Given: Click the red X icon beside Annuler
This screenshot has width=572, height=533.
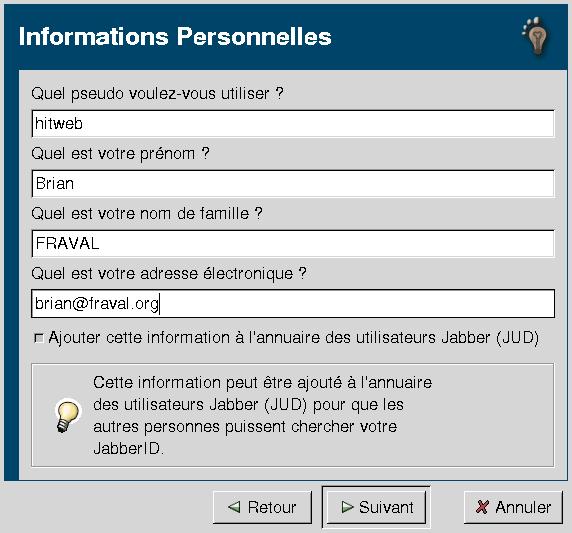Looking at the screenshot, I should point(482,507).
